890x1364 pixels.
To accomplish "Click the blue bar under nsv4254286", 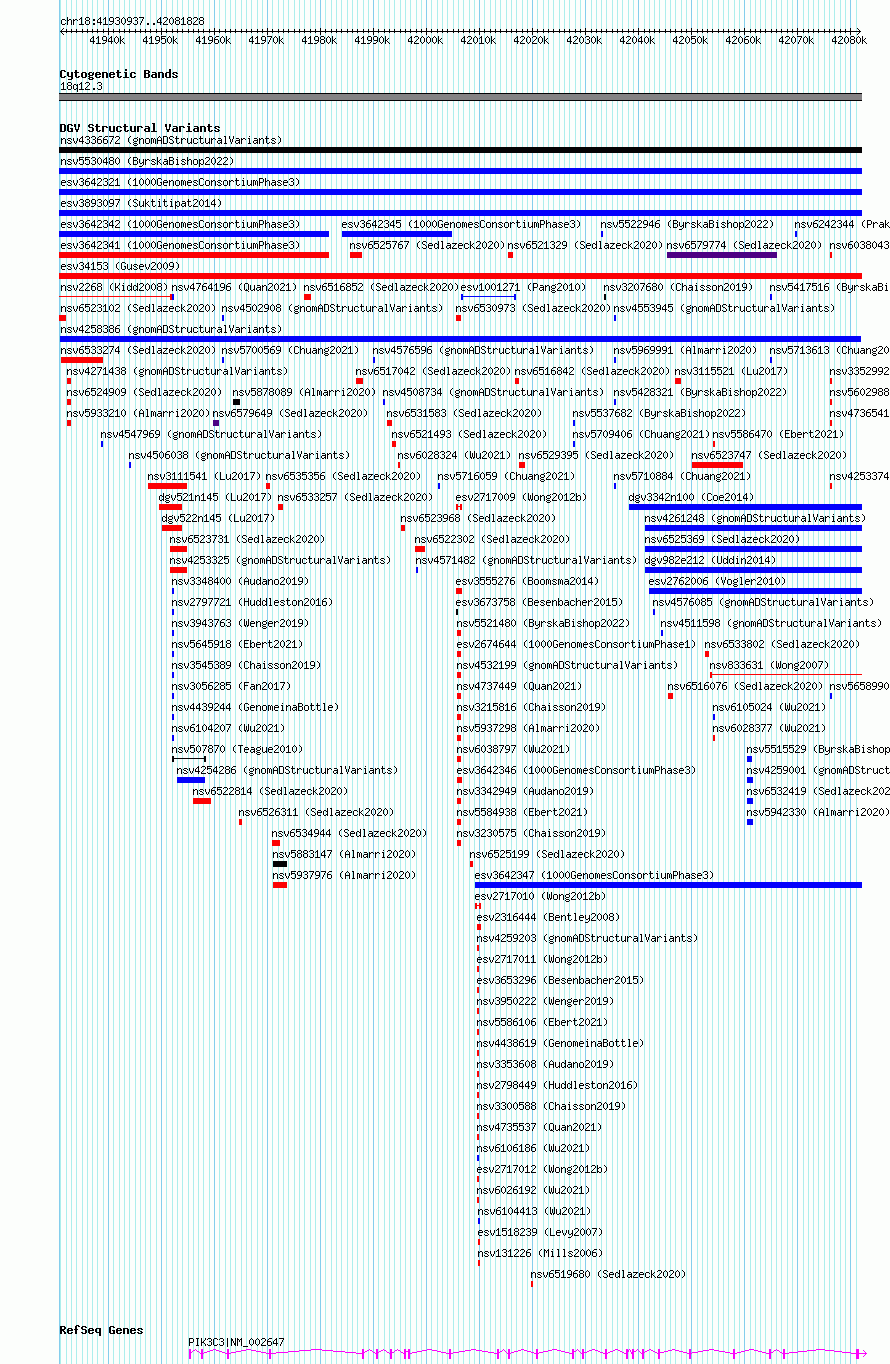I will 191,780.
